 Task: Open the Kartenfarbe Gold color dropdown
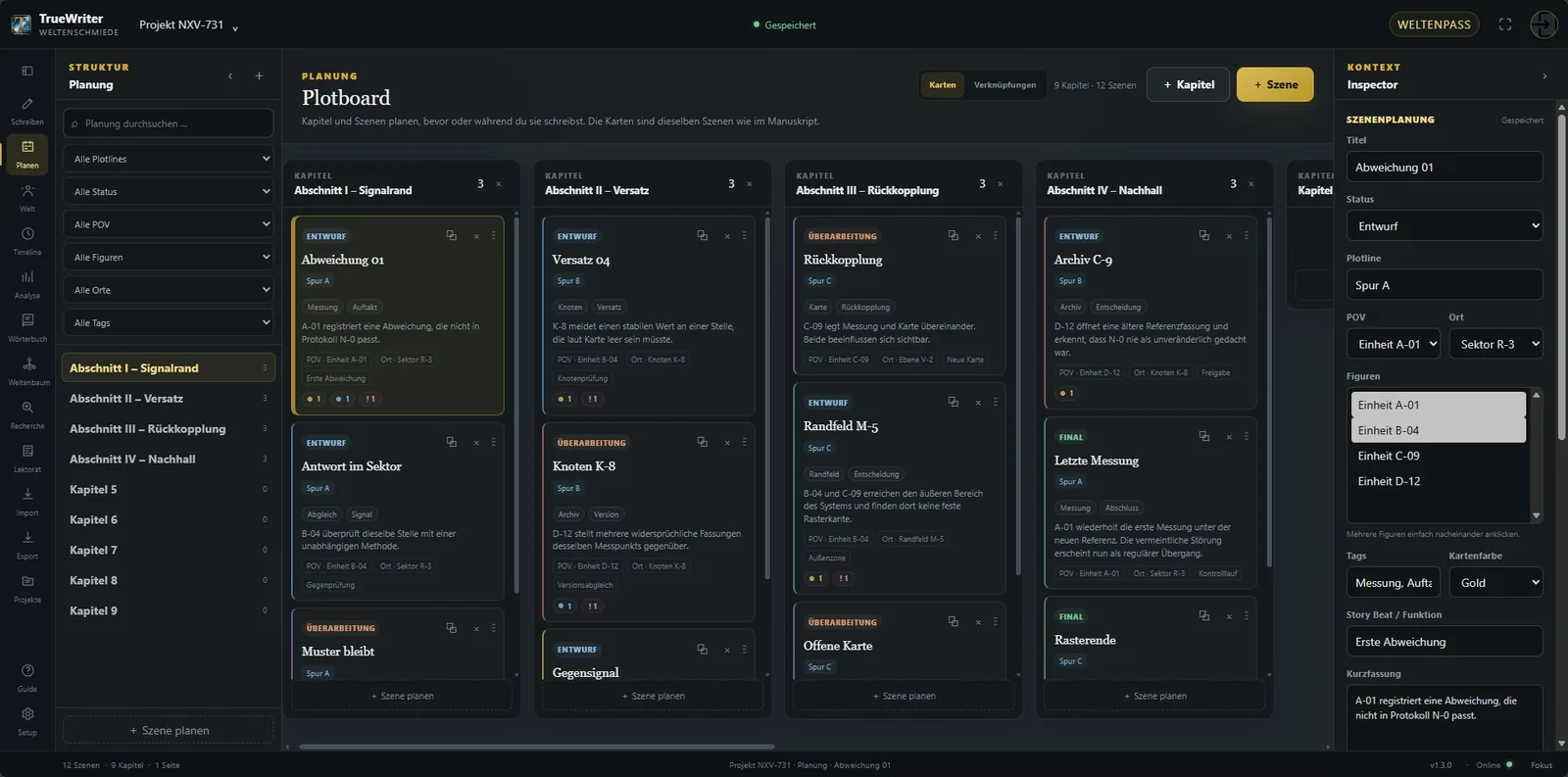[1495, 582]
